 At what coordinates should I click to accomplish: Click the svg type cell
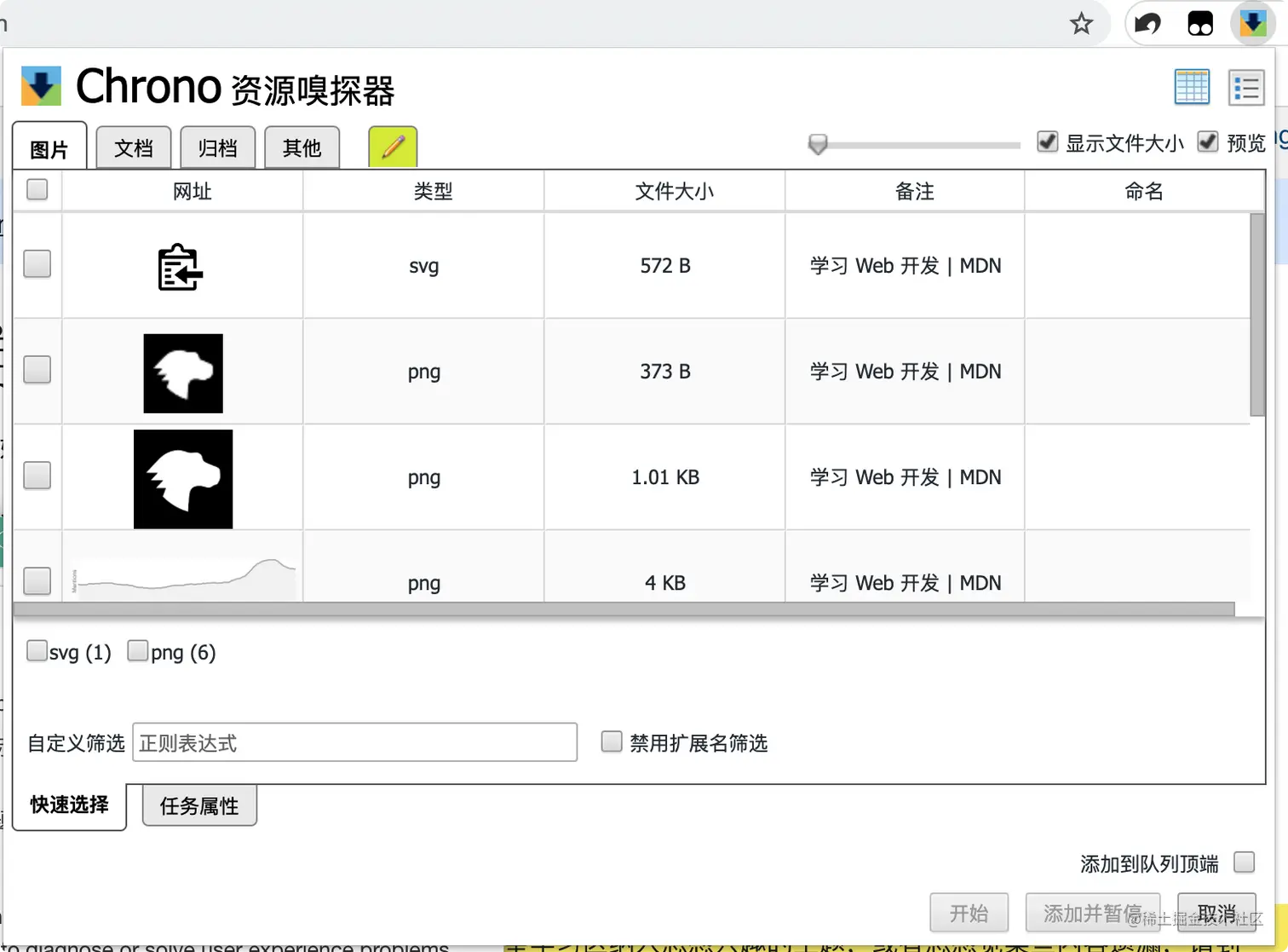[x=424, y=267]
